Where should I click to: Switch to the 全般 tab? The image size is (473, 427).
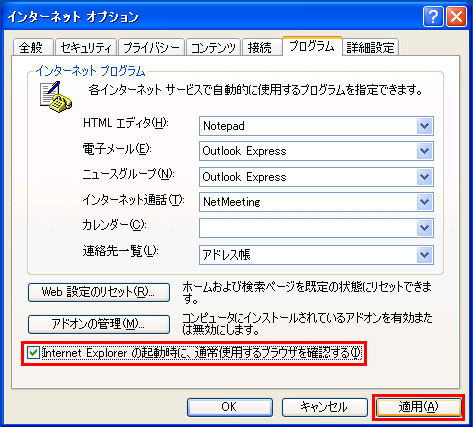(x=32, y=47)
